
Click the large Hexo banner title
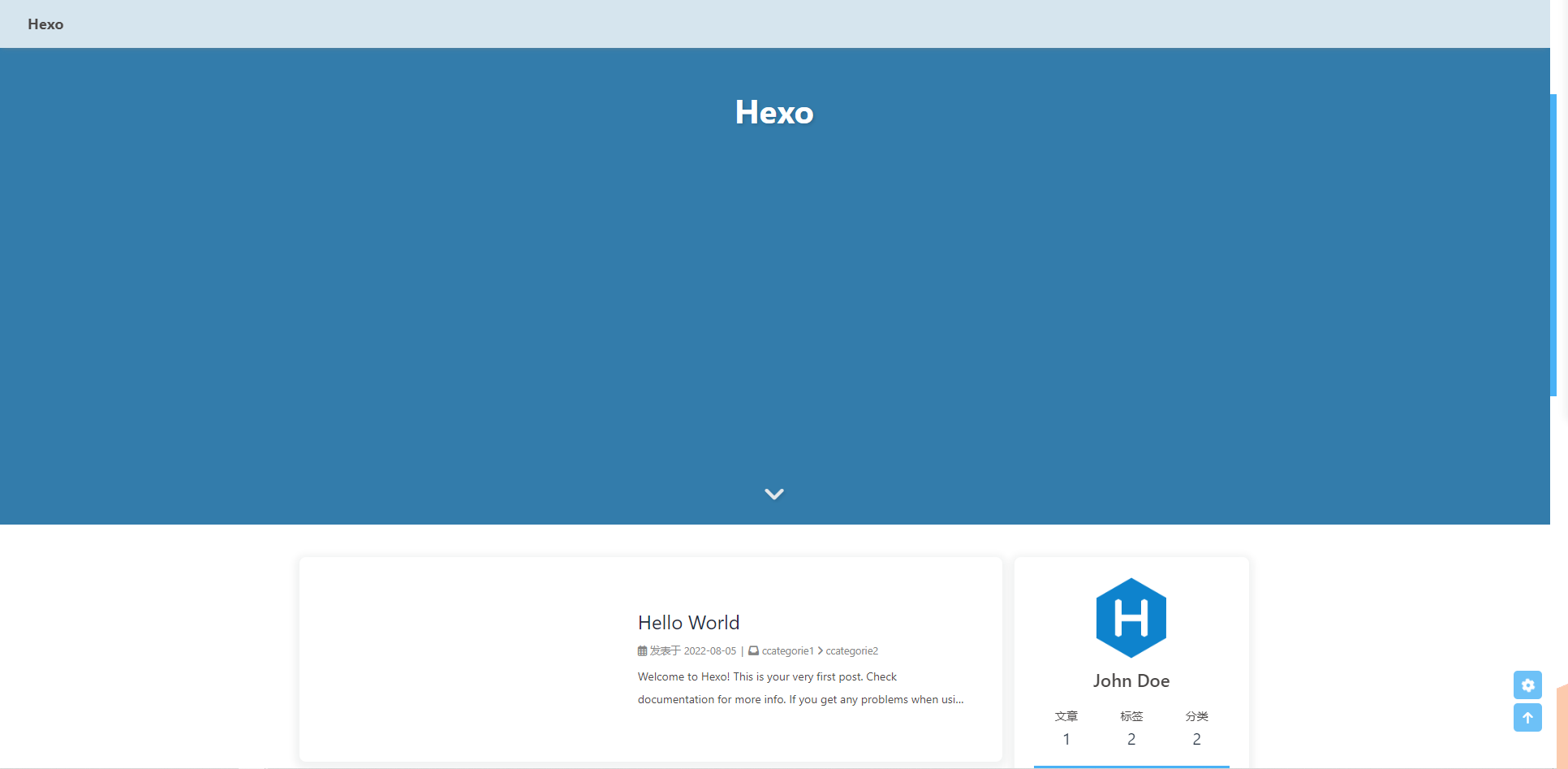pos(774,112)
